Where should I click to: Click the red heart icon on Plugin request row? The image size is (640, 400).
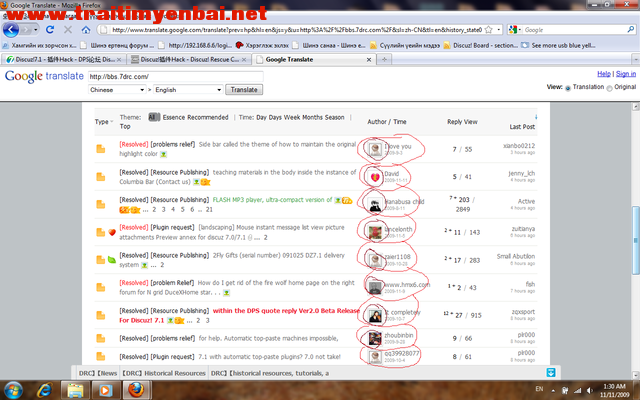(x=112, y=232)
